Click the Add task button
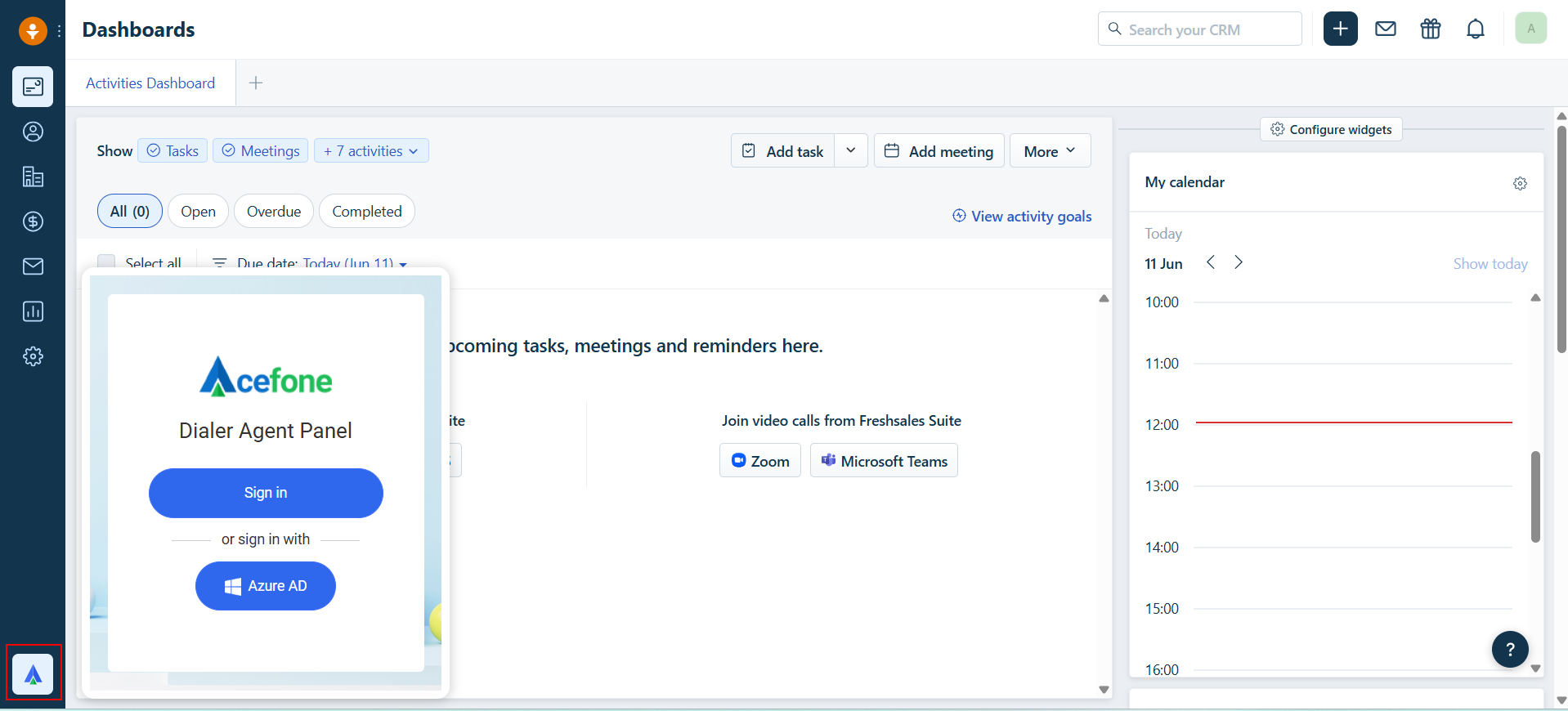Viewport: 1568px width, 711px height. (783, 150)
